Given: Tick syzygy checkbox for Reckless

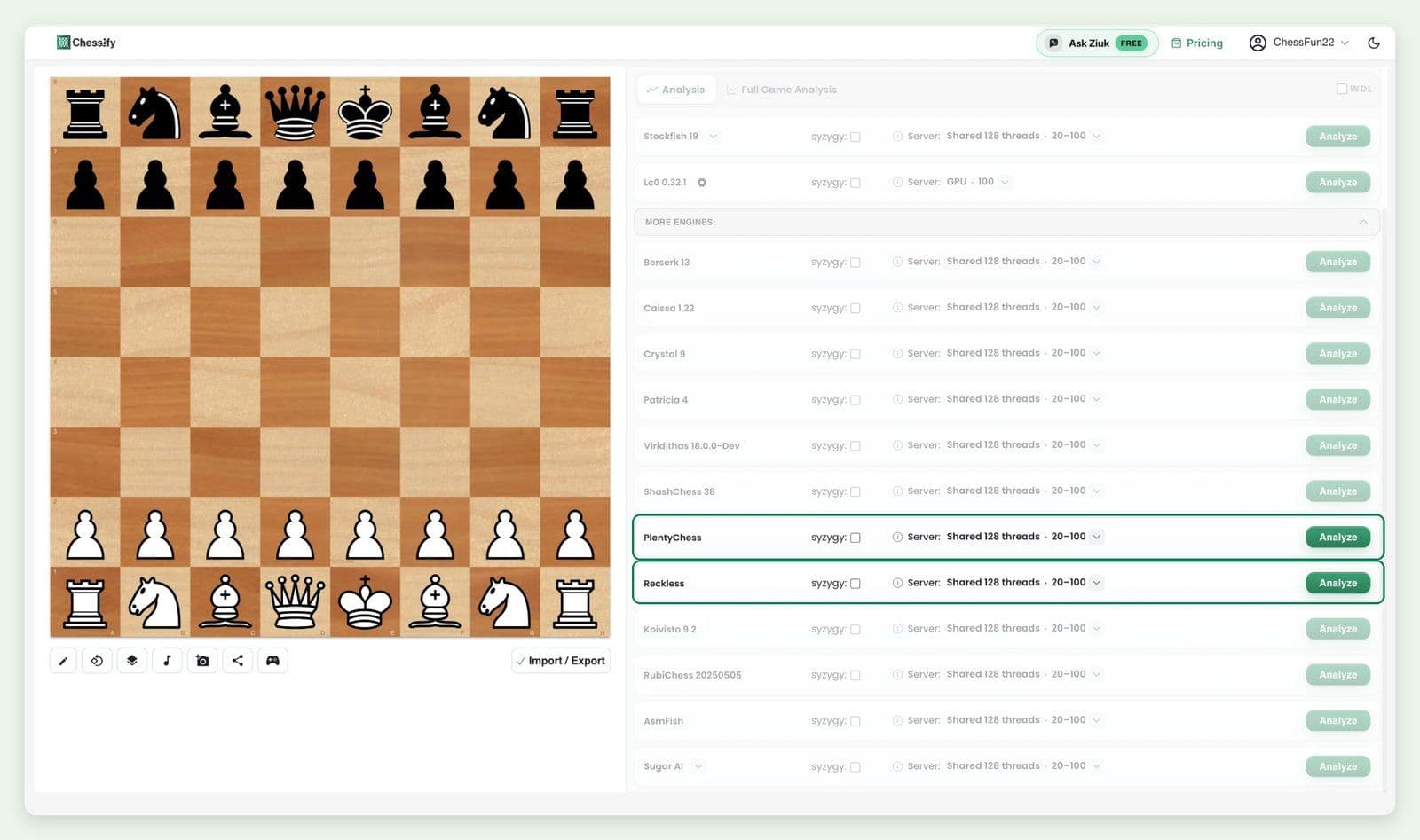Looking at the screenshot, I should 856,584.
